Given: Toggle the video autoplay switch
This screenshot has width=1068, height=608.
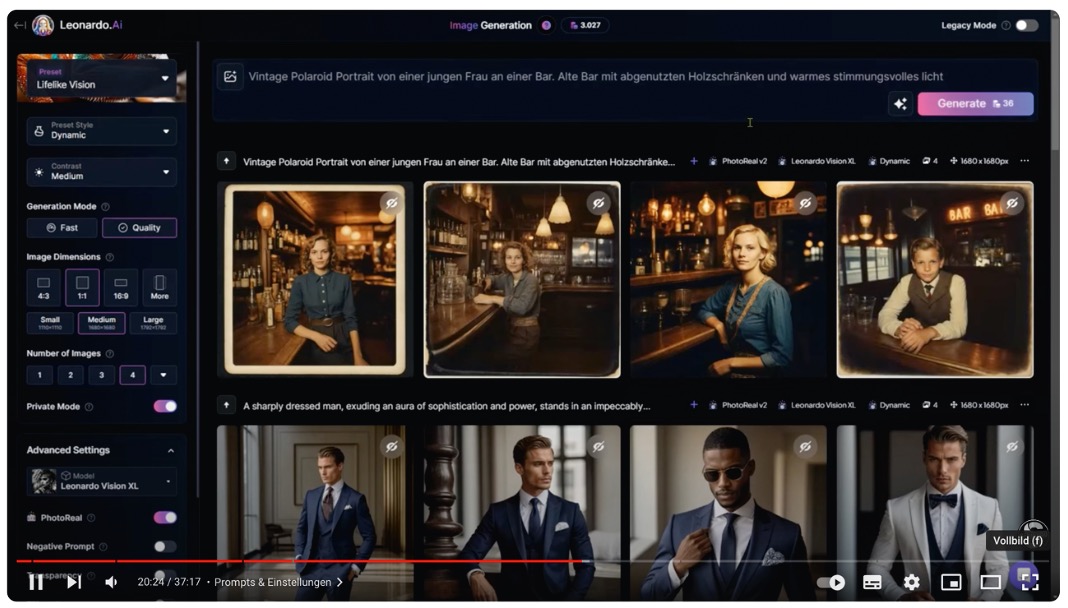Looking at the screenshot, I should (831, 582).
